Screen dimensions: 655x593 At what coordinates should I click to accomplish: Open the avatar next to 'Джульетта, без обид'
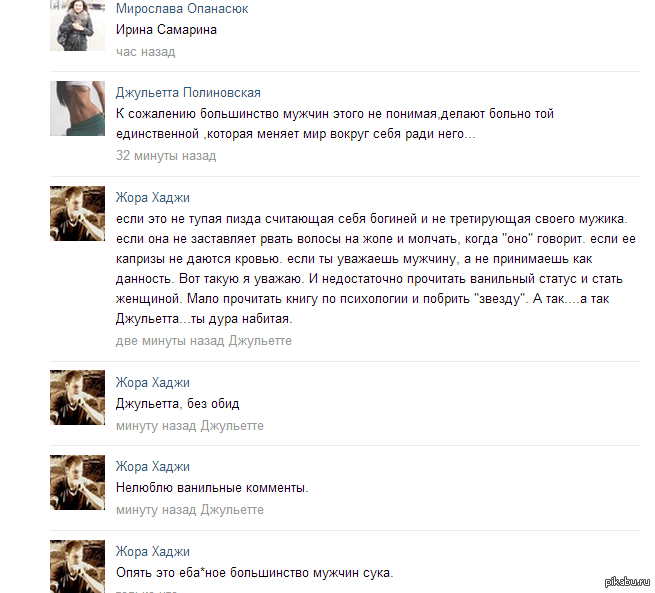(x=77, y=398)
